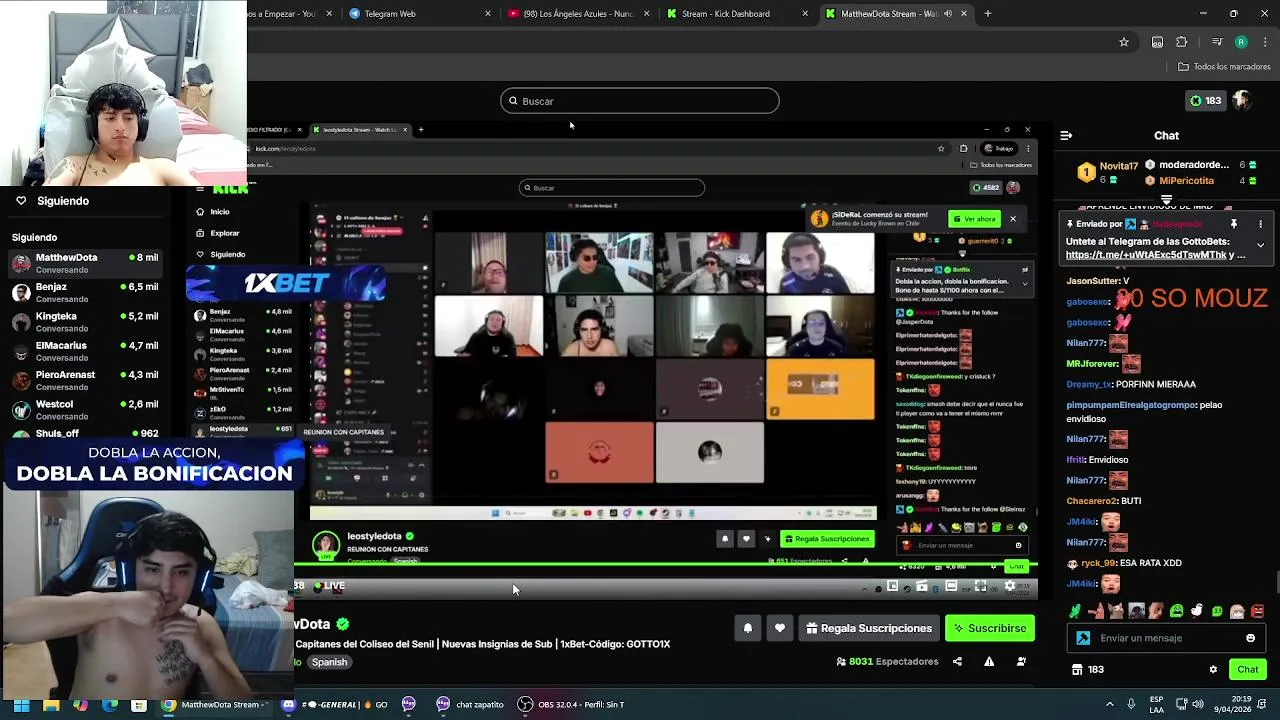Close the Kick Dashboard tab
1280x720 pixels.
point(805,14)
